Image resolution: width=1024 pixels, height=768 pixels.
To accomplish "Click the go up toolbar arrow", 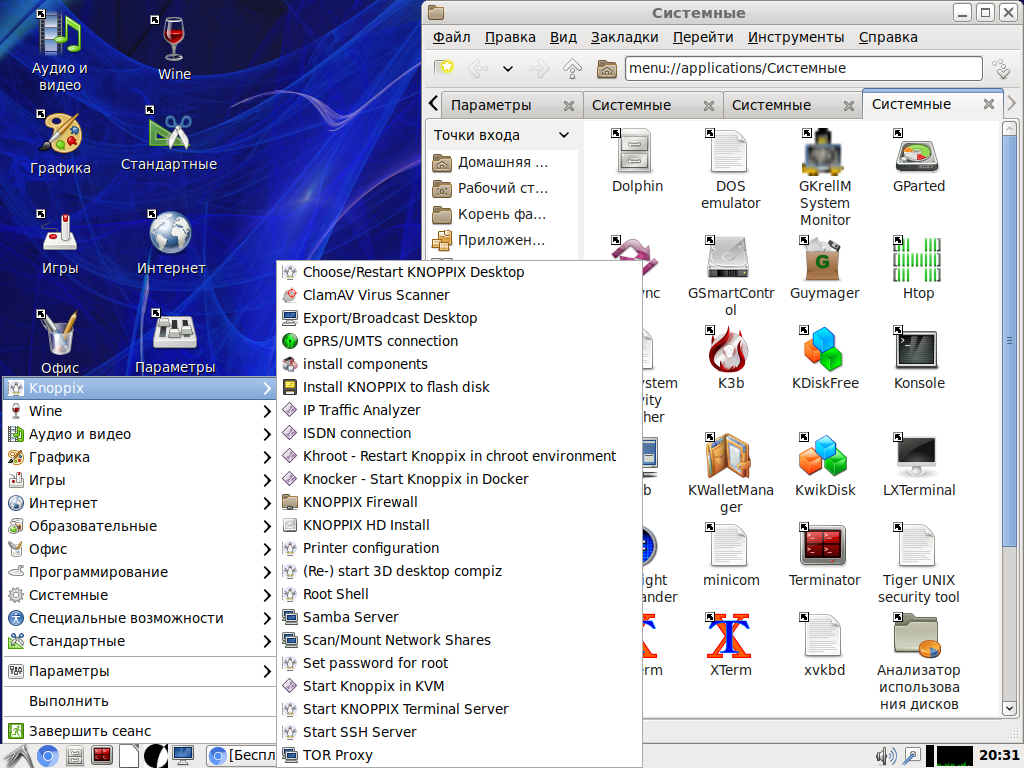I will coord(572,69).
